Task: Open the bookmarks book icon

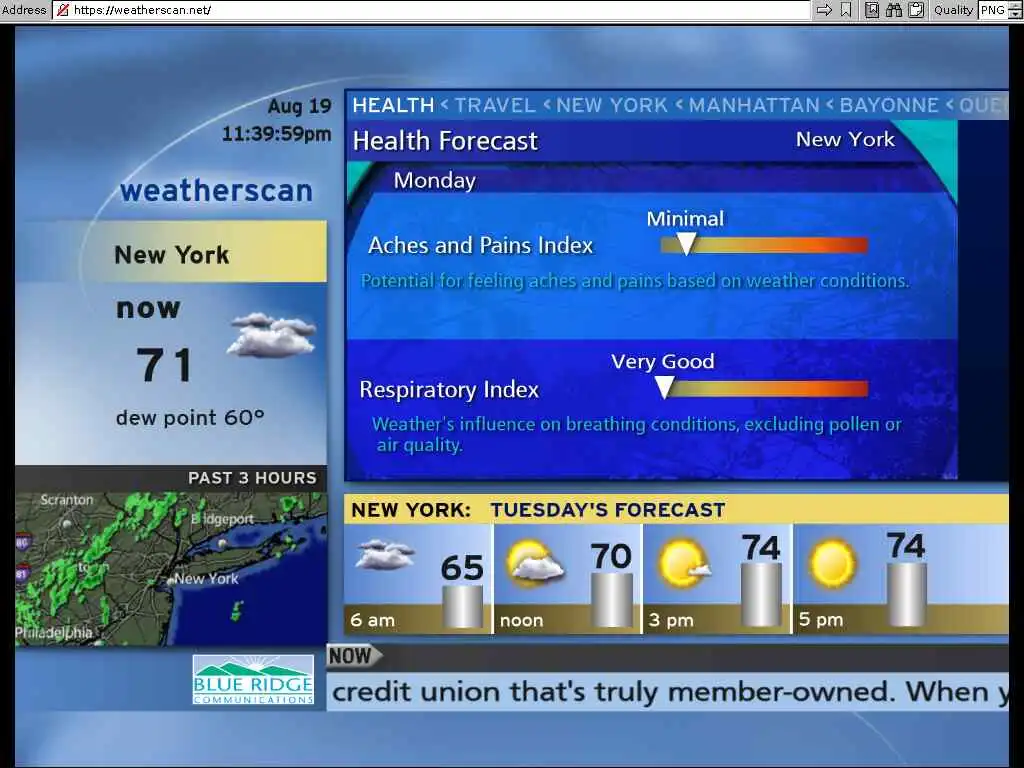Action: (872, 10)
